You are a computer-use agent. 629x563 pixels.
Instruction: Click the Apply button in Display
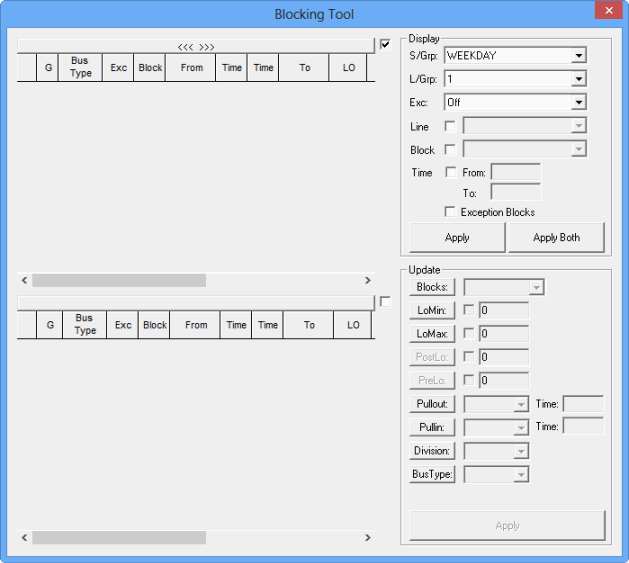(457, 238)
